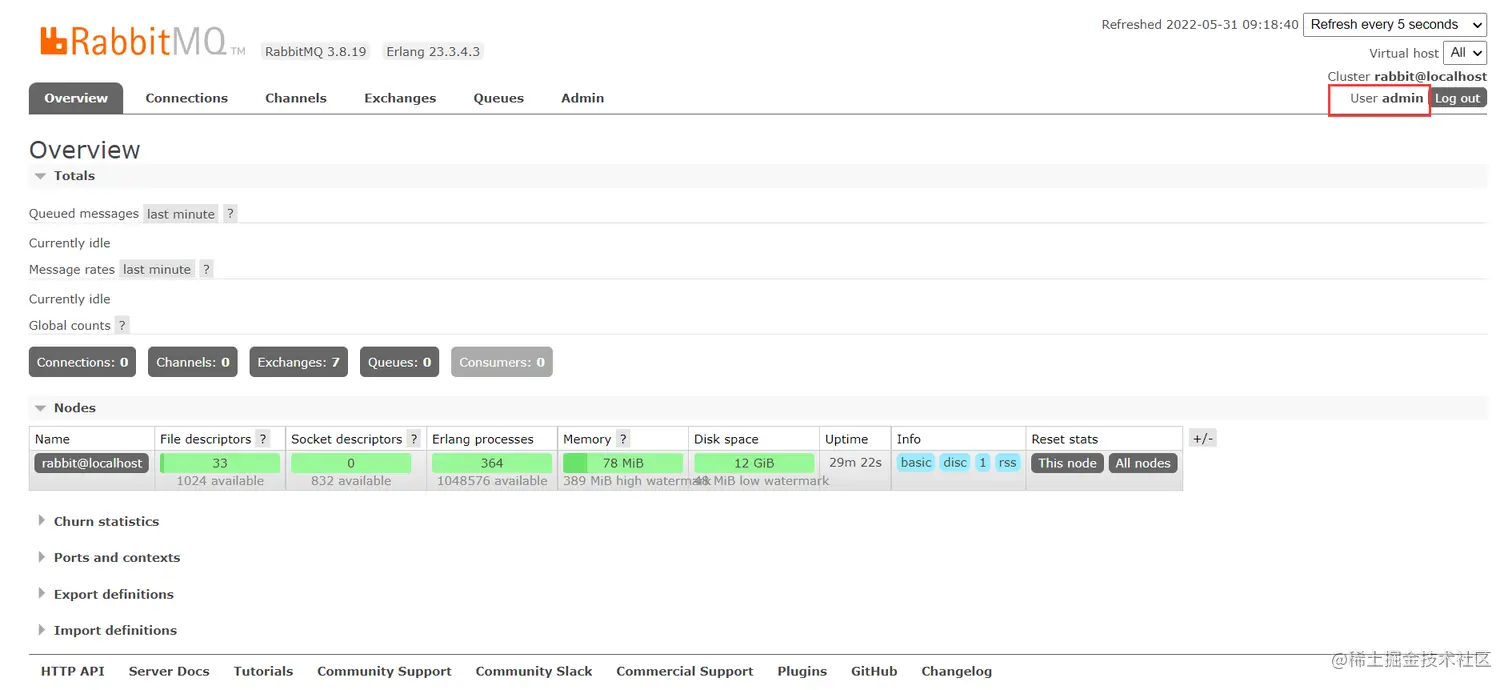
Task: Open help for Message rates
Action: click(x=206, y=269)
